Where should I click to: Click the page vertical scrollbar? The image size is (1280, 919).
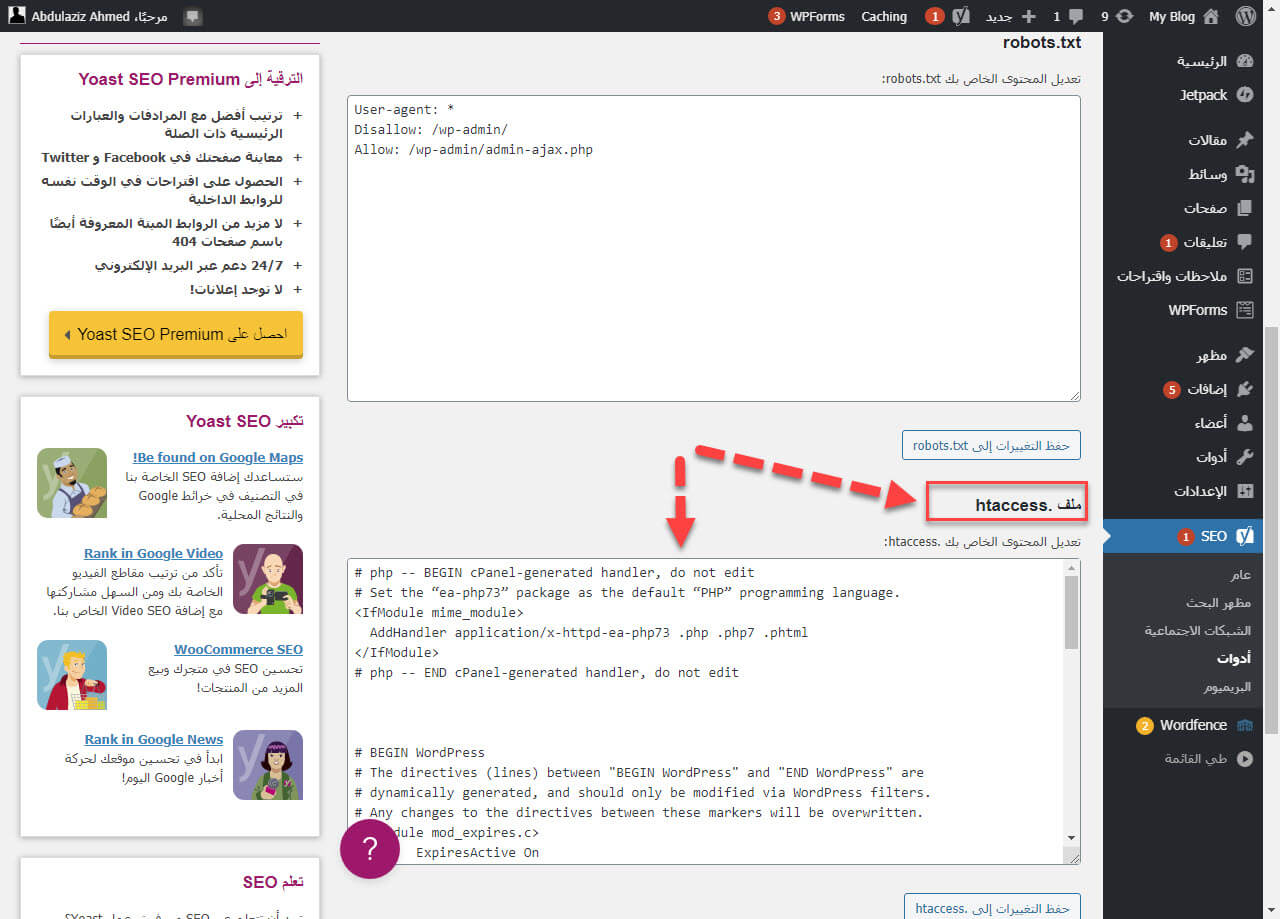coord(1271,530)
